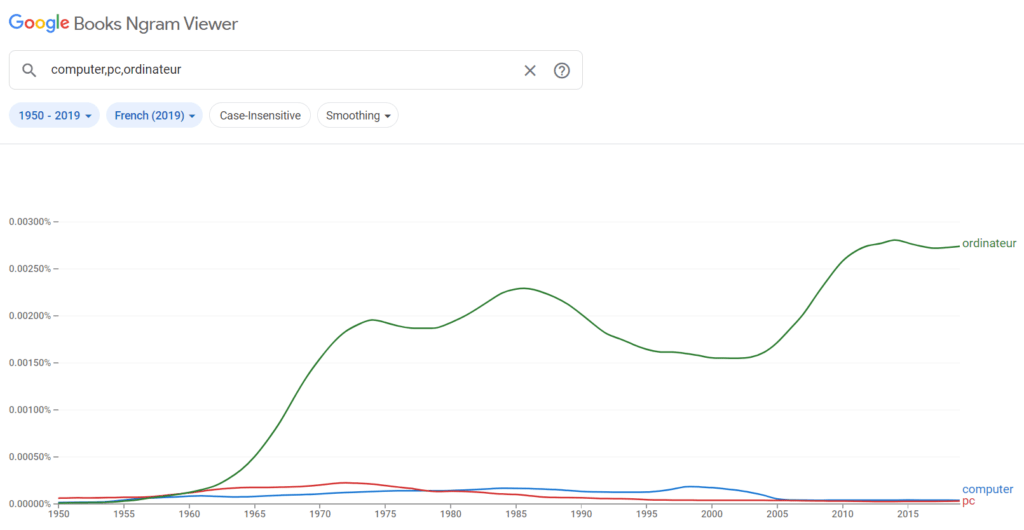The height and width of the screenshot is (530, 1024).
Task: Click the 1975 x-axis label
Action: [x=385, y=515]
